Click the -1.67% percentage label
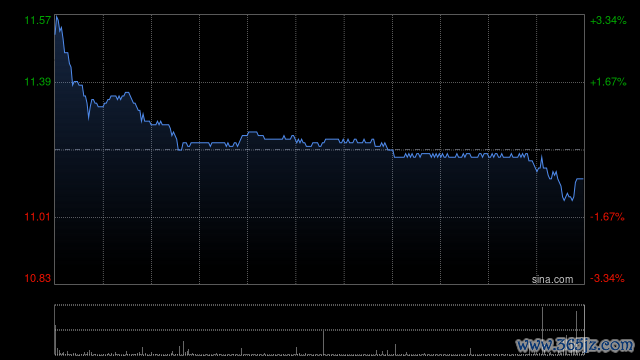This screenshot has width=640, height=360. (x=607, y=217)
